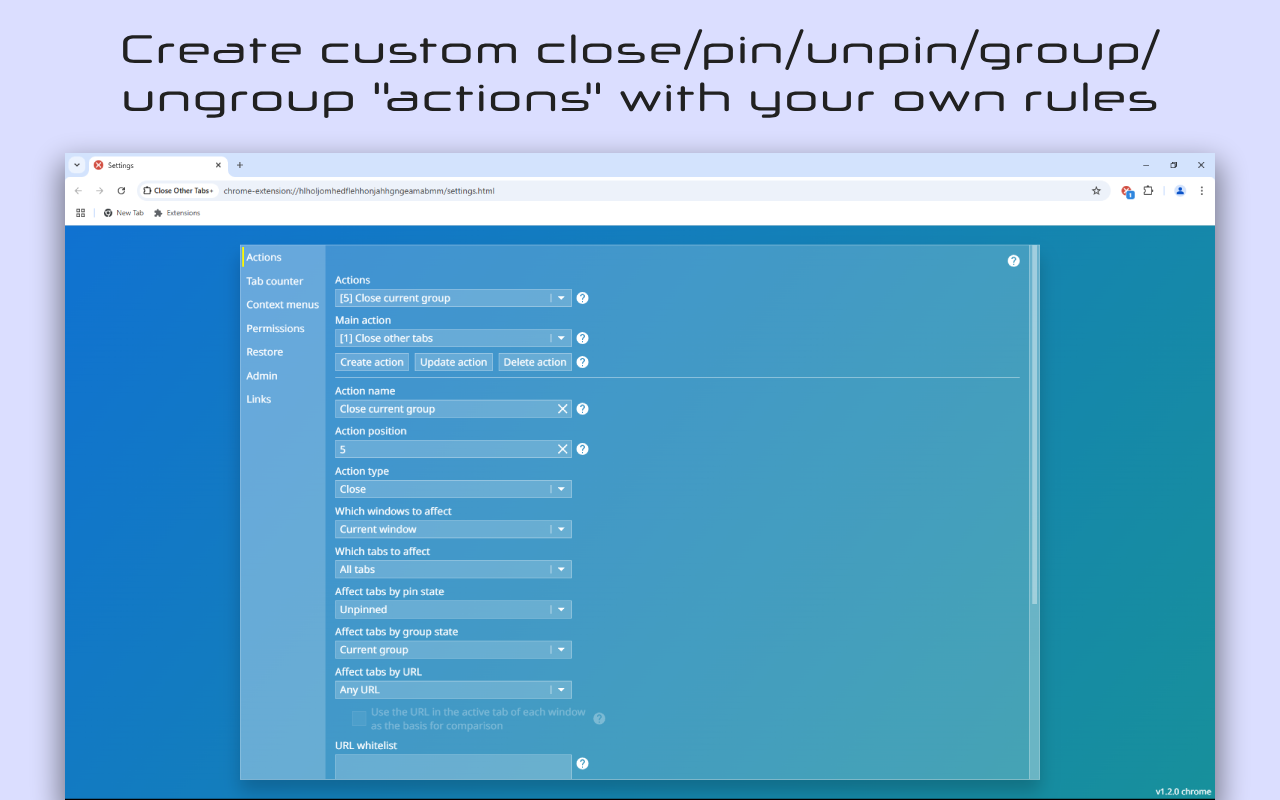Reload the page in browser toolbar
The height and width of the screenshot is (800, 1280).
coord(121,190)
